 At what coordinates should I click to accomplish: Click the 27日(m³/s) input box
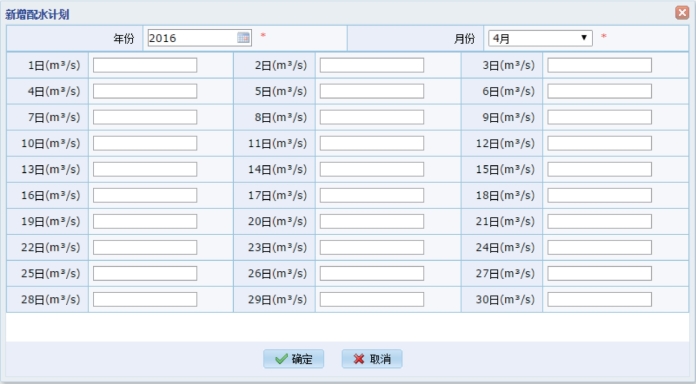click(x=599, y=273)
